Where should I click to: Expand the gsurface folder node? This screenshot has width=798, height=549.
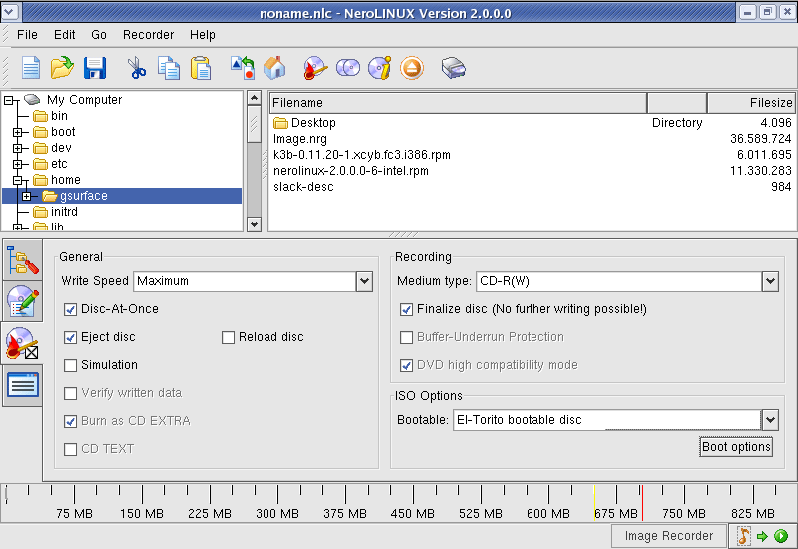click(26, 196)
